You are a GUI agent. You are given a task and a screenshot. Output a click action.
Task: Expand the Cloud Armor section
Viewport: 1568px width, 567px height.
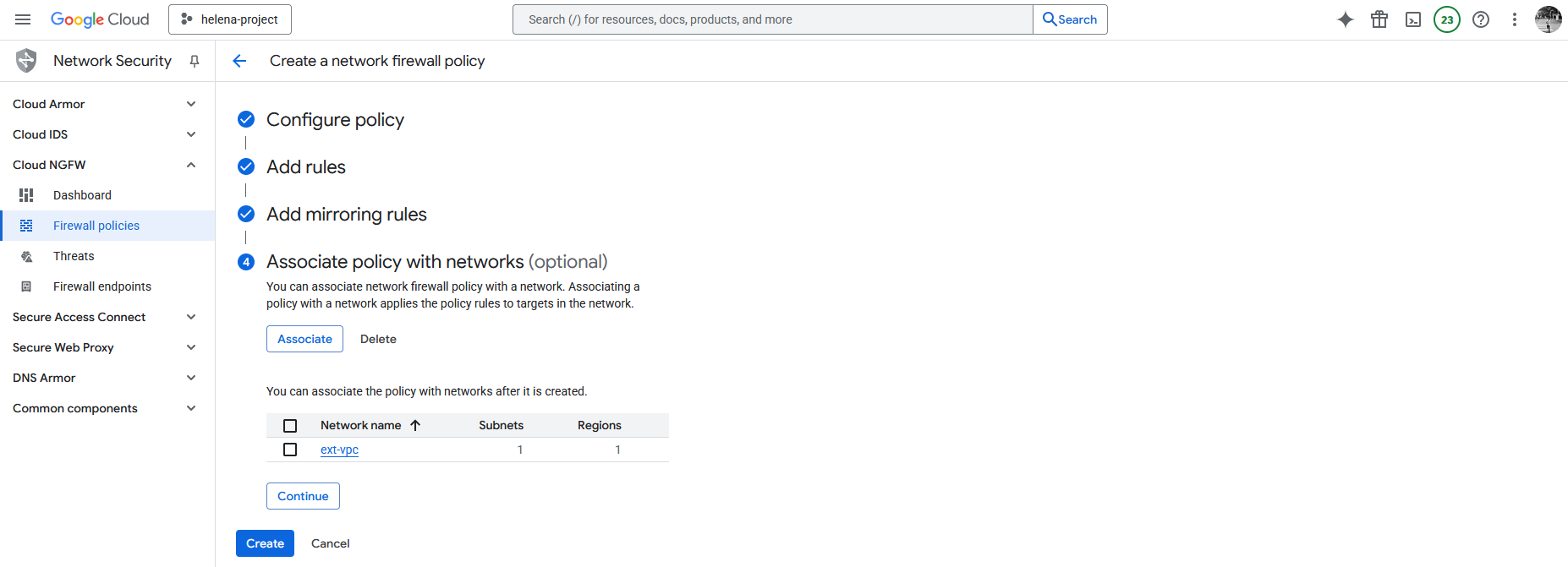191,104
